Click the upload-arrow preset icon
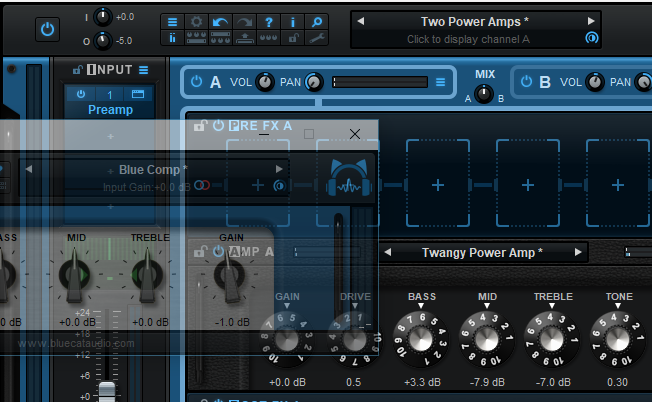Viewport: 652px width, 402px height. click(x=244, y=38)
